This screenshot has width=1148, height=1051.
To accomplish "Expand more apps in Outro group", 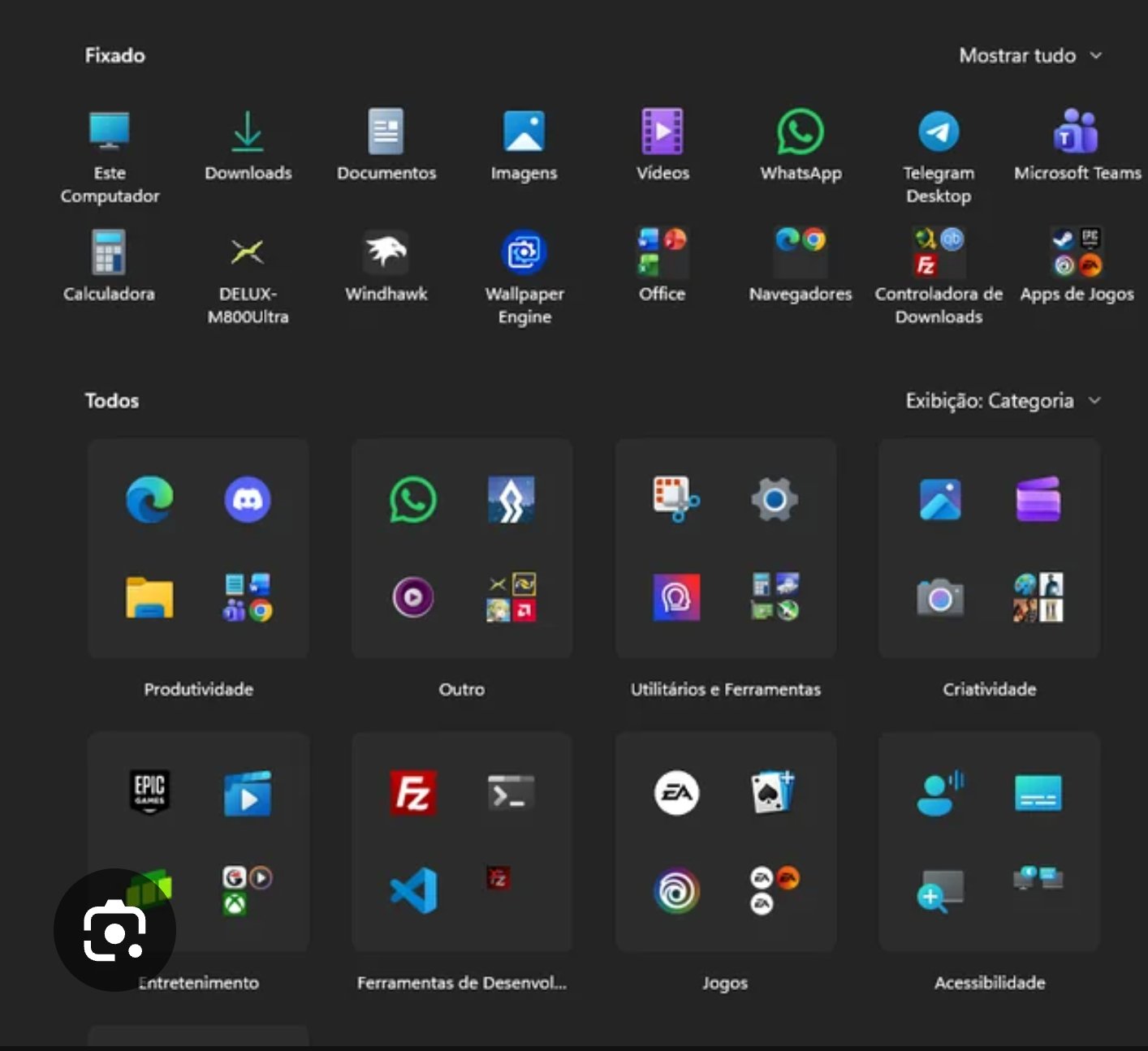I will pyautogui.click(x=511, y=598).
